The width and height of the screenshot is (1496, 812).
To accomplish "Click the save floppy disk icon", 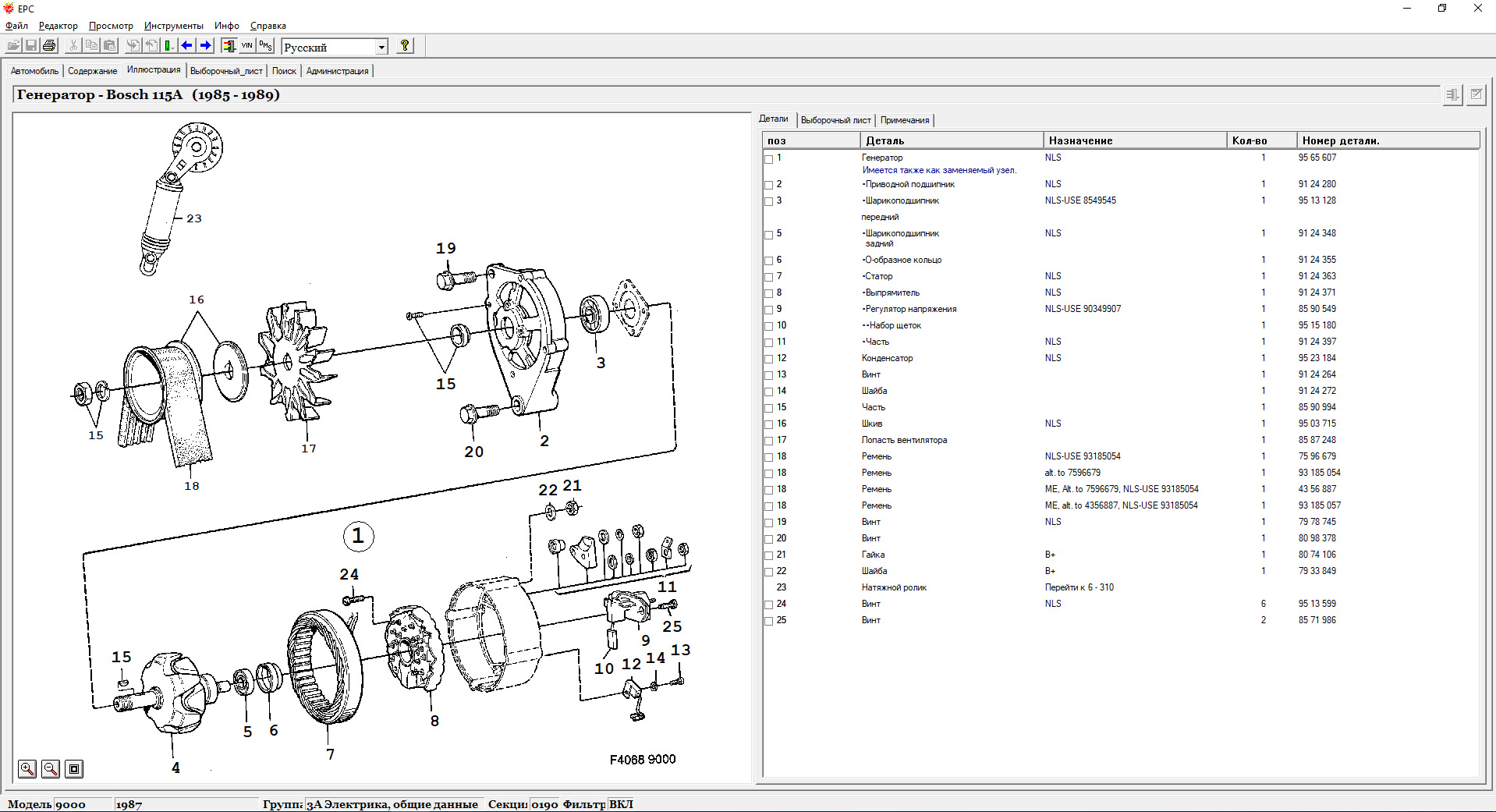I will (x=31, y=46).
